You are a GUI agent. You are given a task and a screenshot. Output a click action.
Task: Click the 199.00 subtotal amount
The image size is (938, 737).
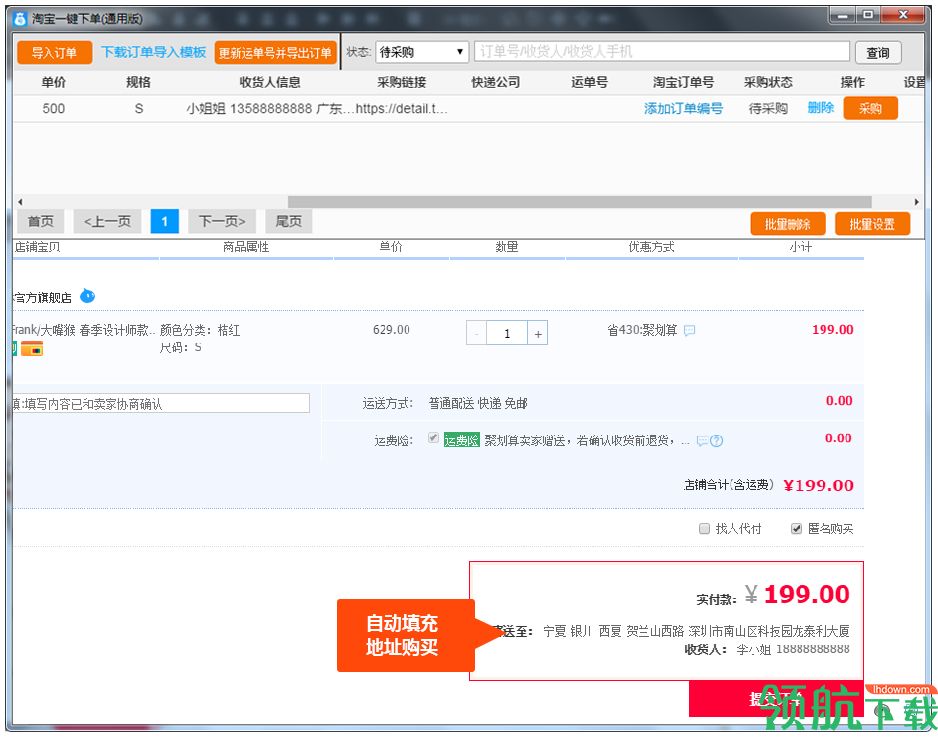click(833, 329)
